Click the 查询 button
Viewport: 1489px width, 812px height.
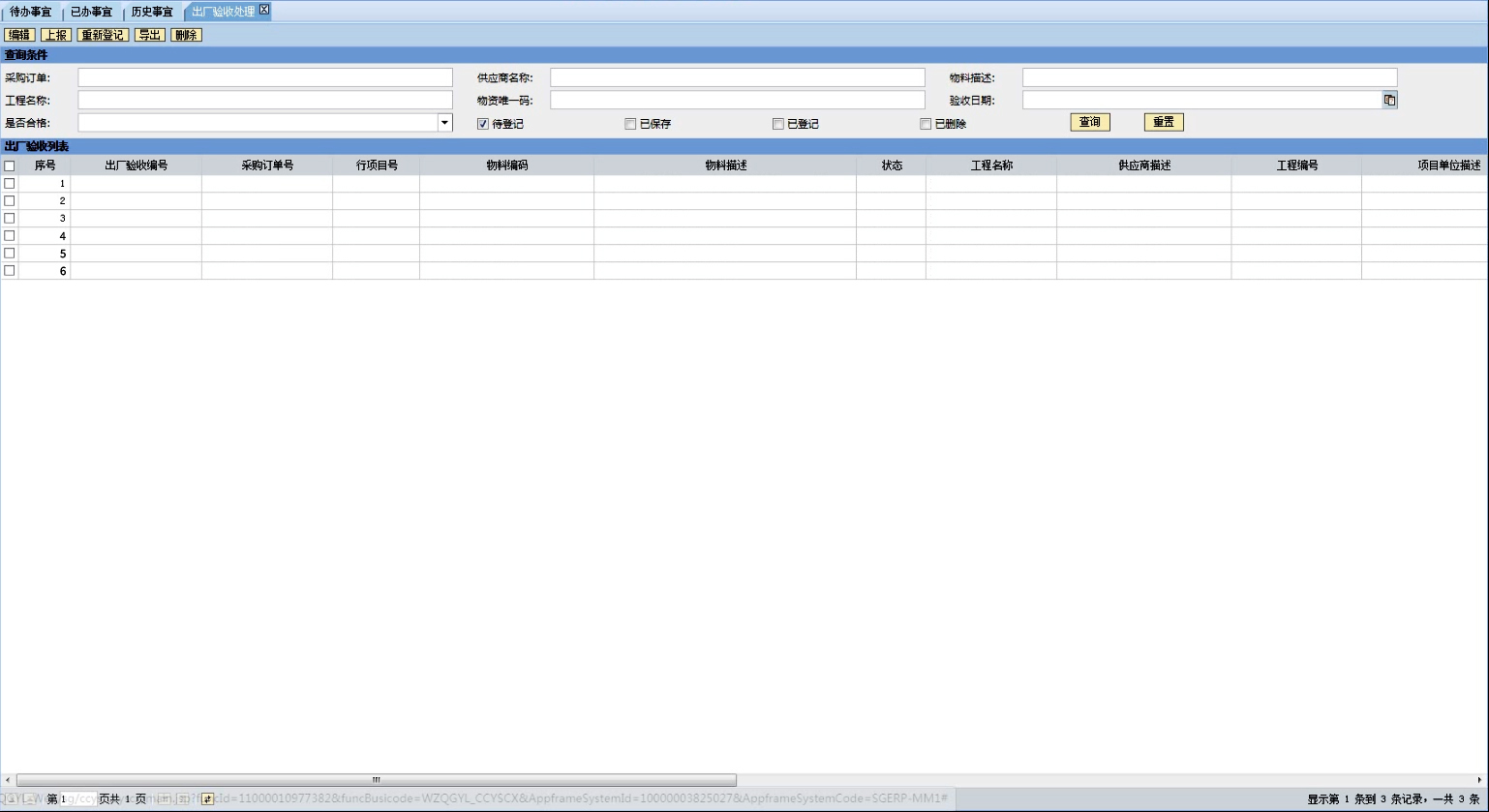click(1089, 122)
